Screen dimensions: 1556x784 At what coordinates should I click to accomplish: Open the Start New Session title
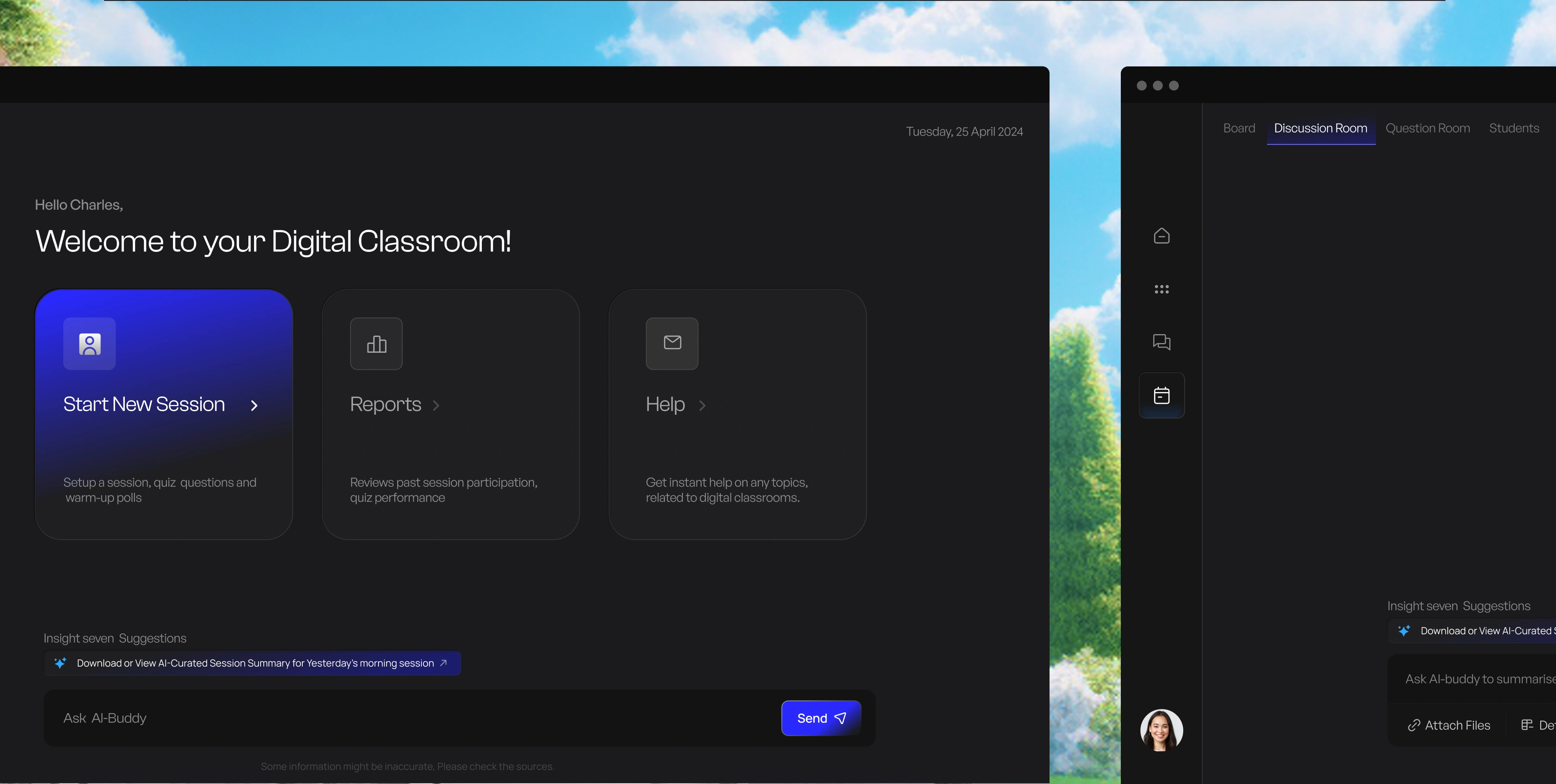tap(144, 405)
